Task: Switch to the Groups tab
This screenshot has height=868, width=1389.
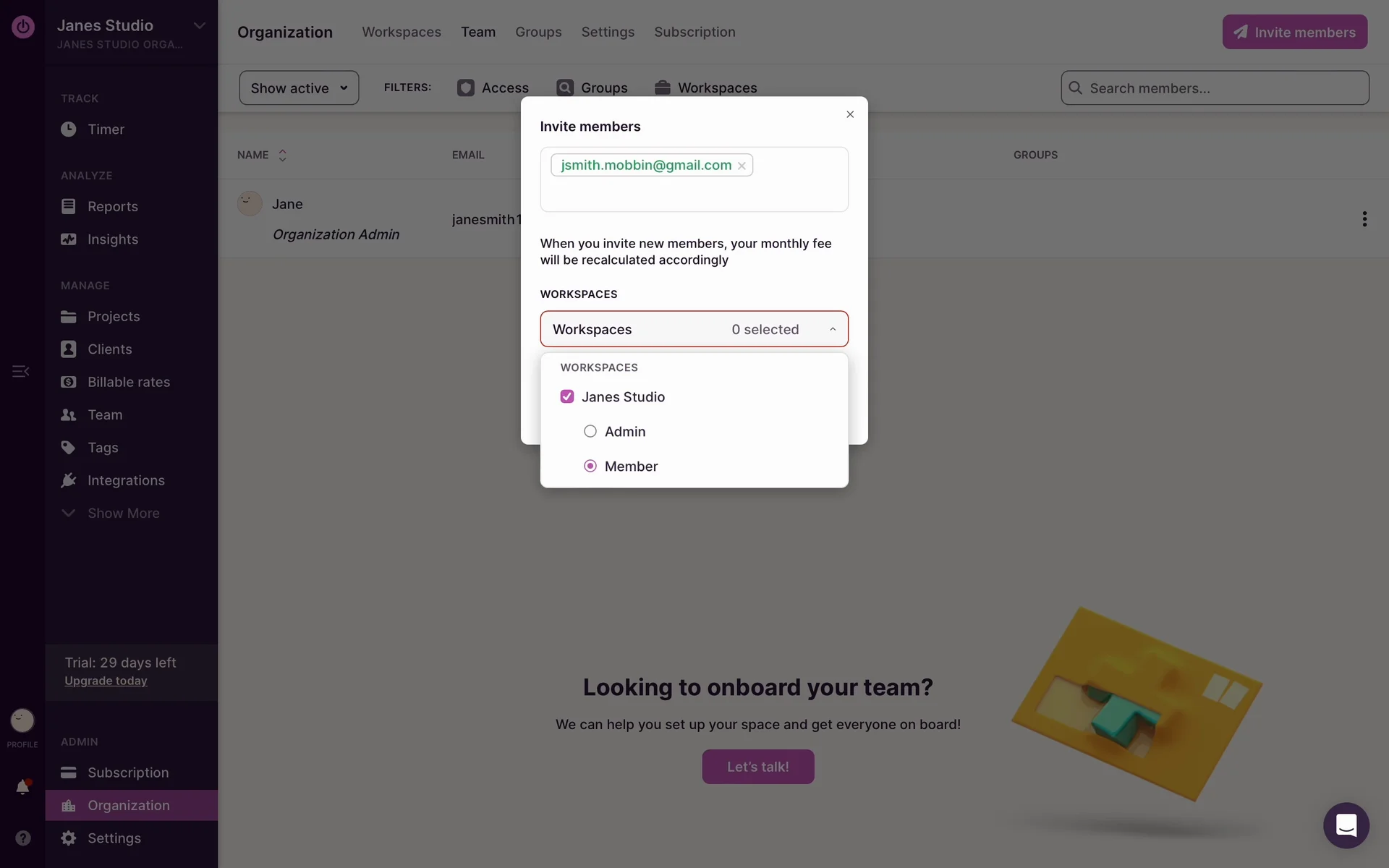Action: [x=538, y=32]
